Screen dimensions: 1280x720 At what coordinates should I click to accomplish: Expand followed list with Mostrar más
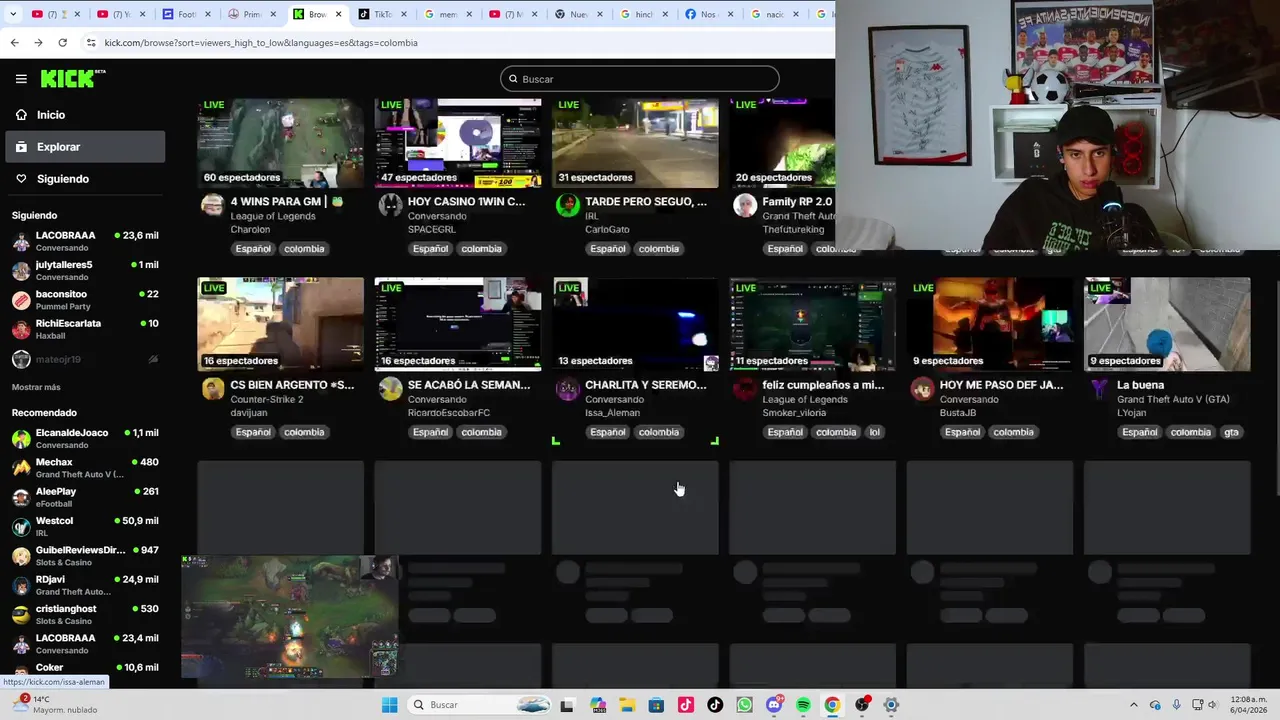pyautogui.click(x=36, y=387)
